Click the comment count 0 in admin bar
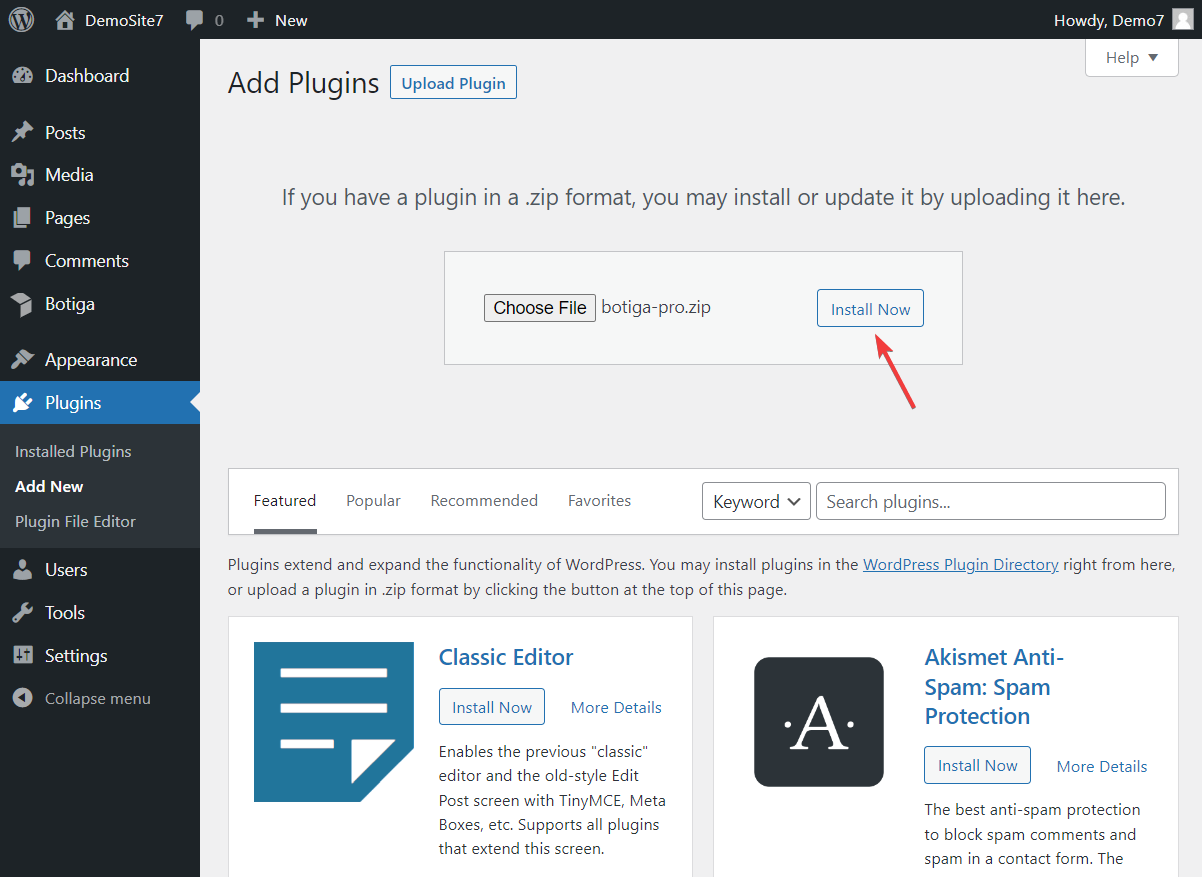 [x=219, y=20]
